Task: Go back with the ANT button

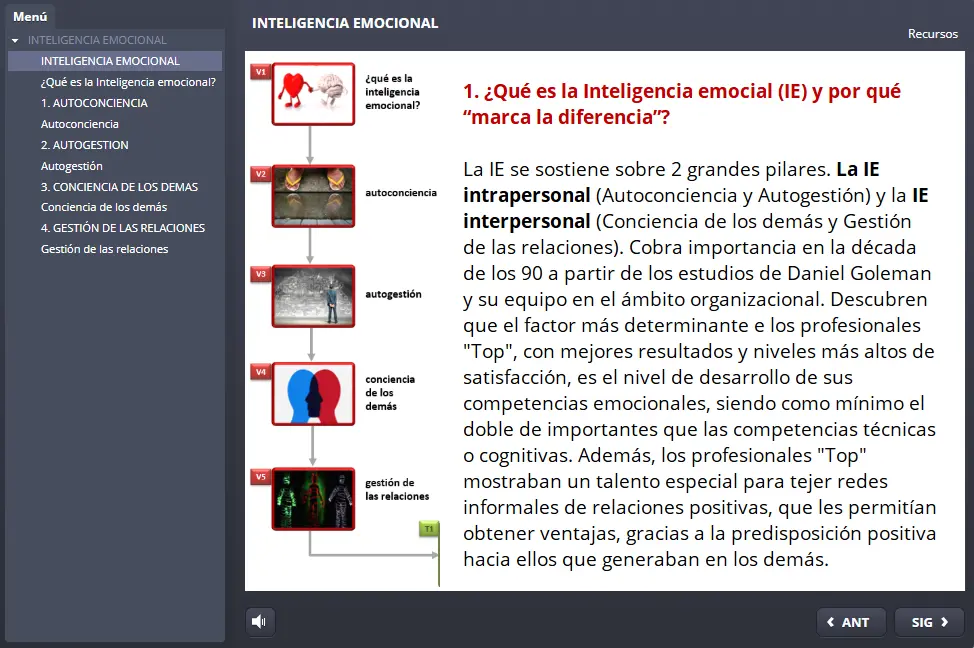Action: click(x=850, y=622)
